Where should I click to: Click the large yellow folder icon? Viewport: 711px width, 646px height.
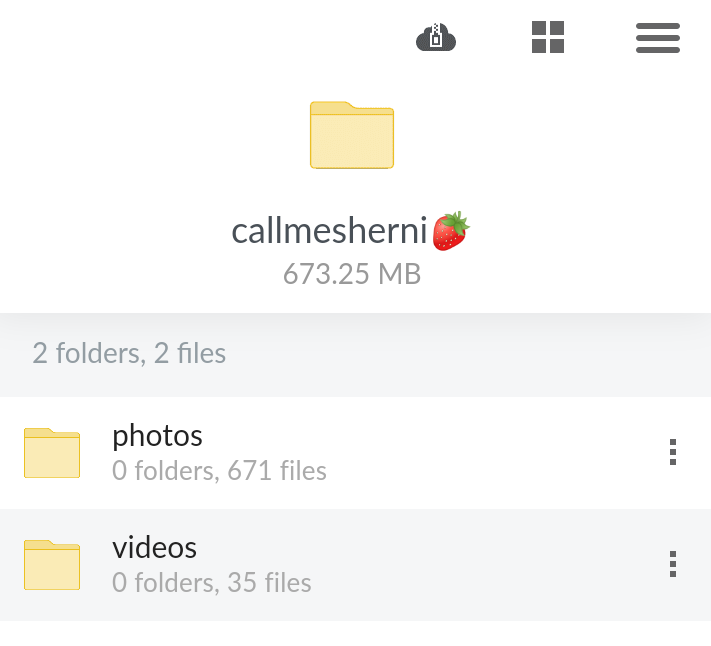tap(352, 135)
